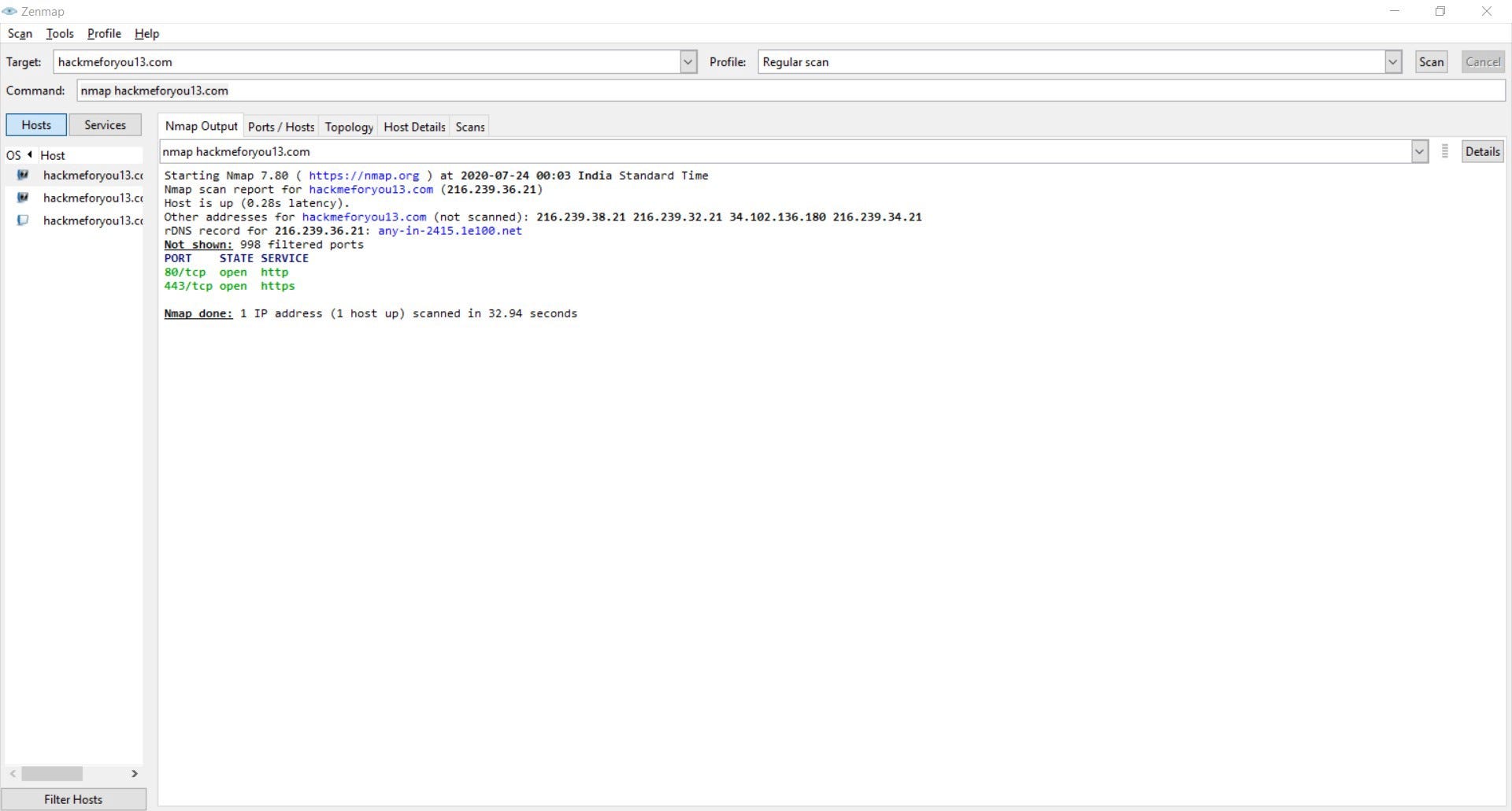This screenshot has width=1512, height=811.
Task: Click the Scan button
Action: pos(1431,61)
